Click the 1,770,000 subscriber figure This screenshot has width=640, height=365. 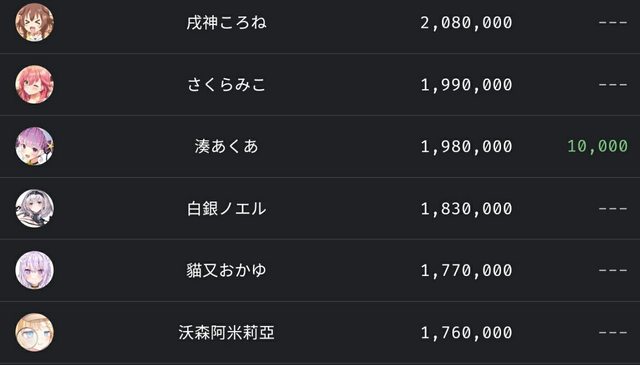[466, 271]
